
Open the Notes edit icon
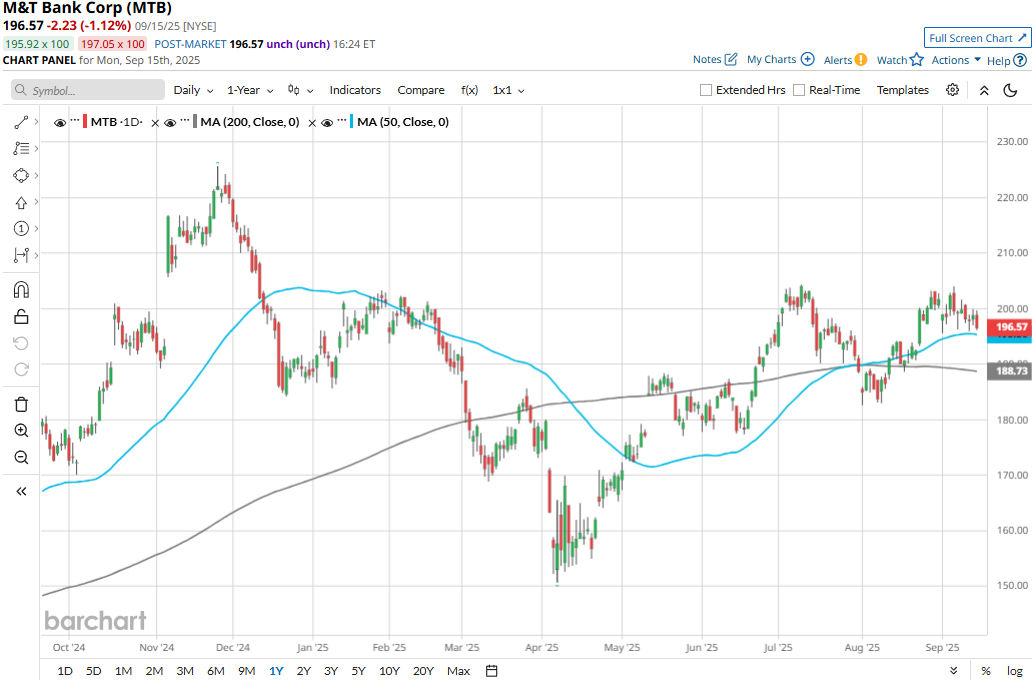(731, 59)
